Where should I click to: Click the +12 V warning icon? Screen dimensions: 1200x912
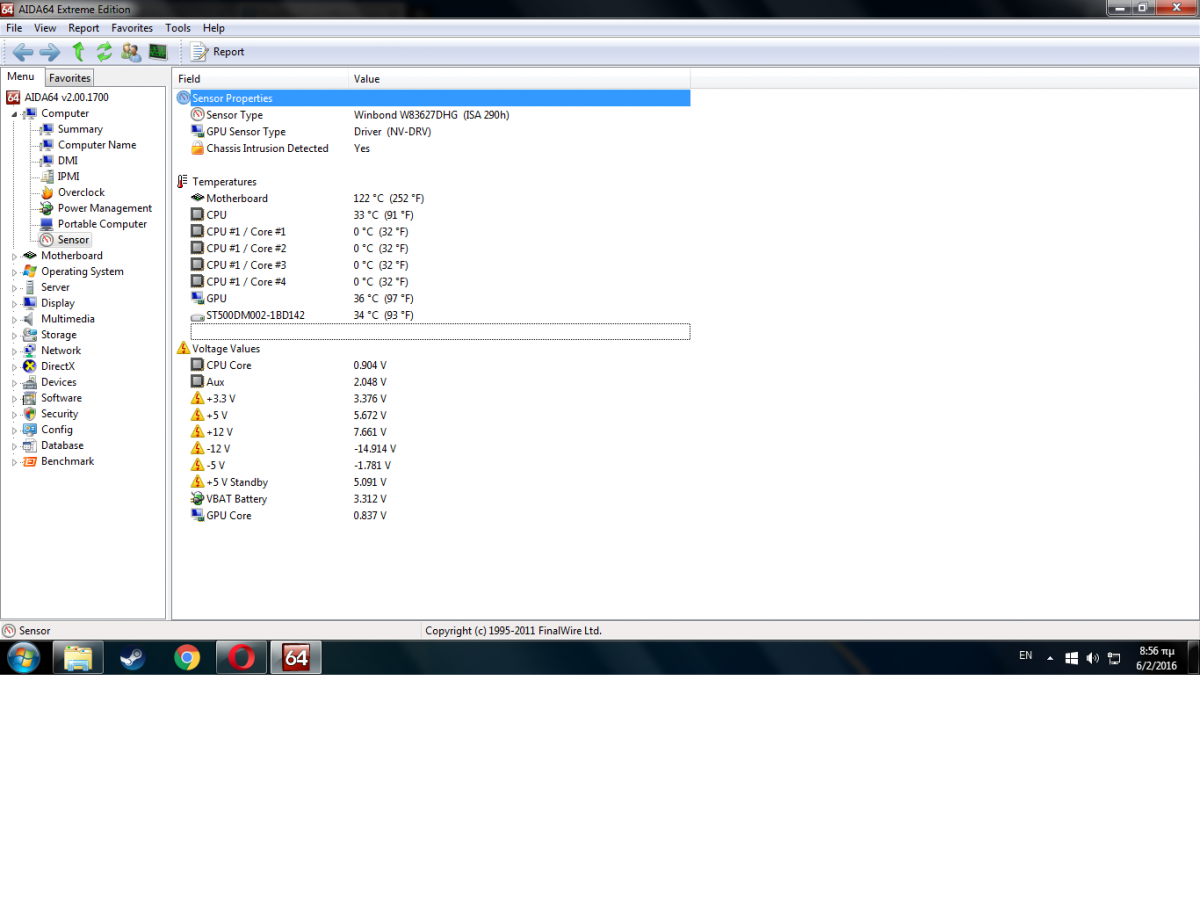pos(198,432)
